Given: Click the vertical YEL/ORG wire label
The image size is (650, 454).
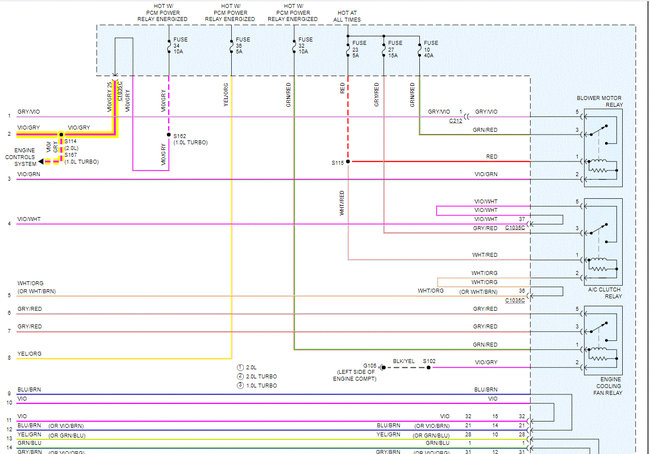Looking at the screenshot, I should tap(226, 95).
